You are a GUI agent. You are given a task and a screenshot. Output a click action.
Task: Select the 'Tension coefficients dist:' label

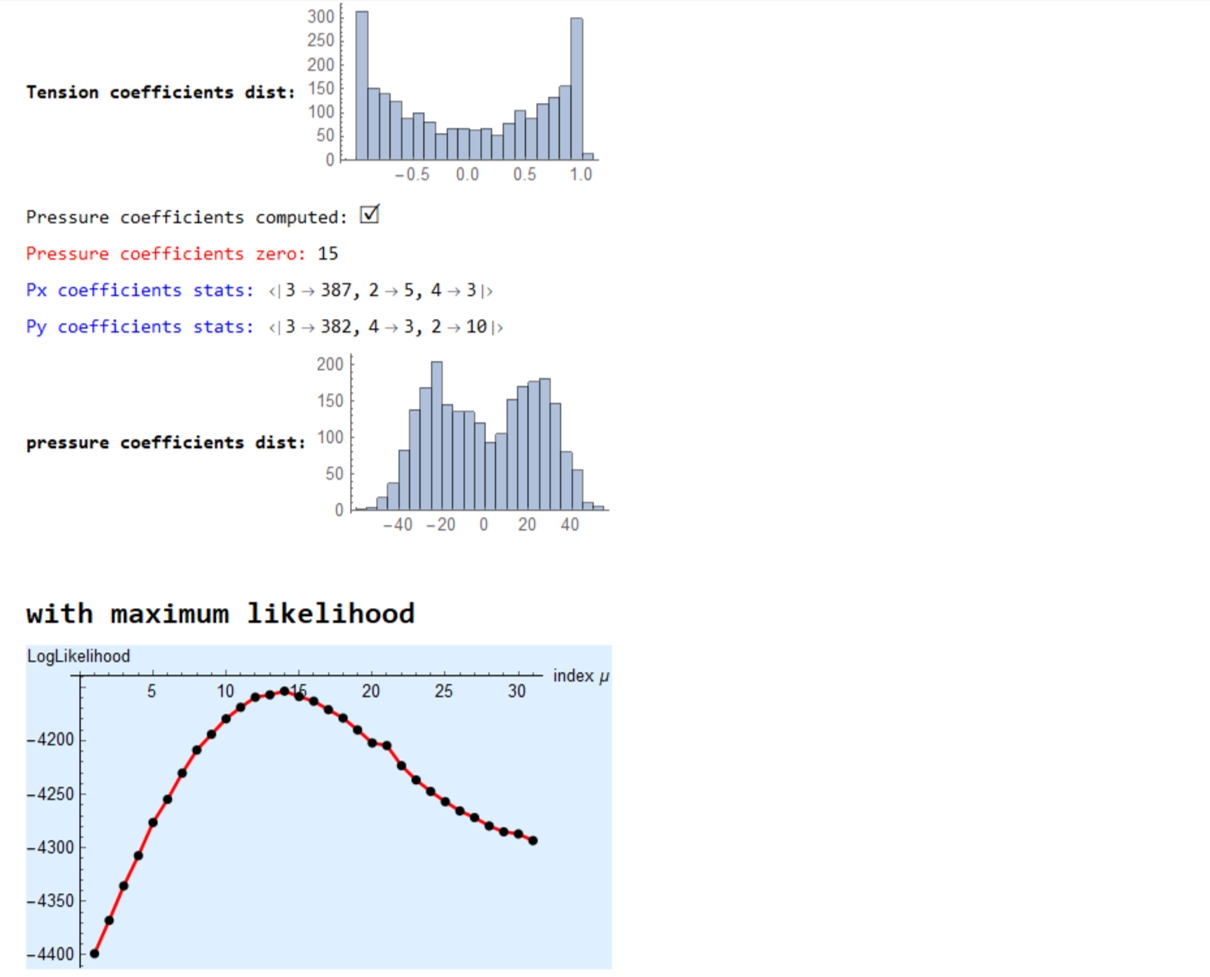(x=161, y=92)
